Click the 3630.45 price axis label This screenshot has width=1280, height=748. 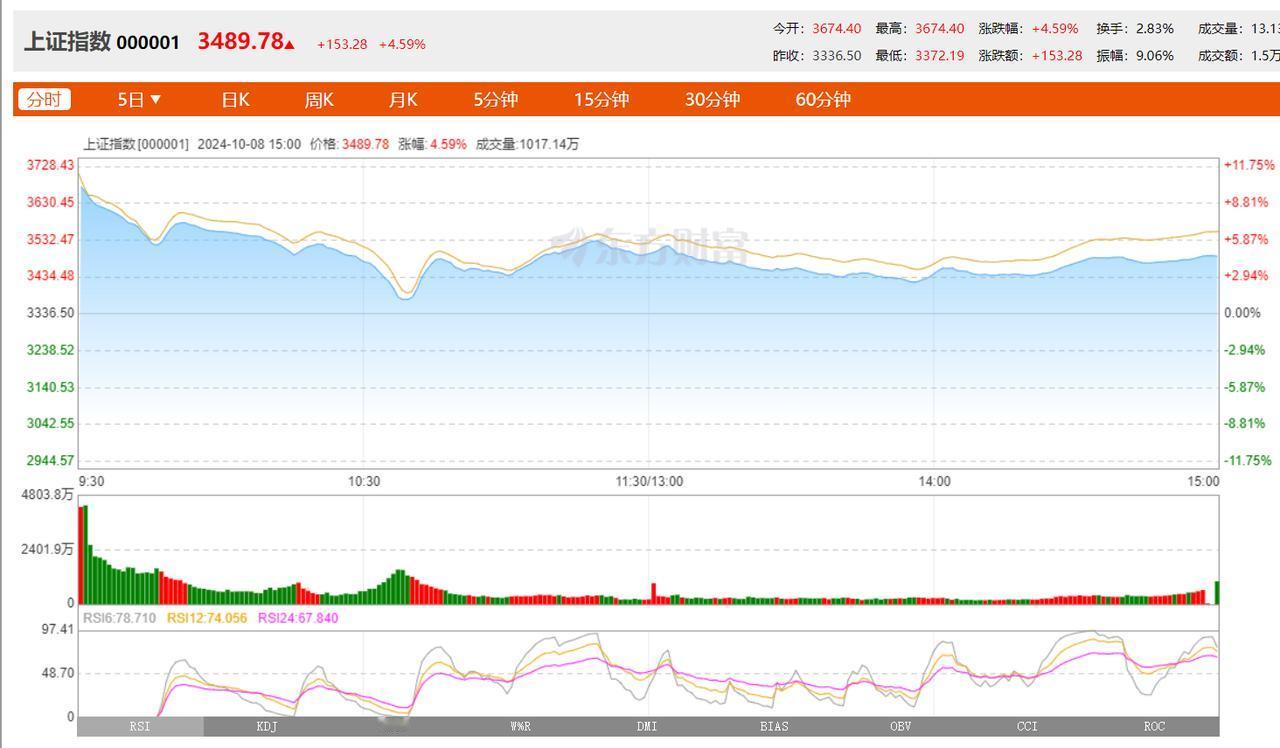coord(50,202)
